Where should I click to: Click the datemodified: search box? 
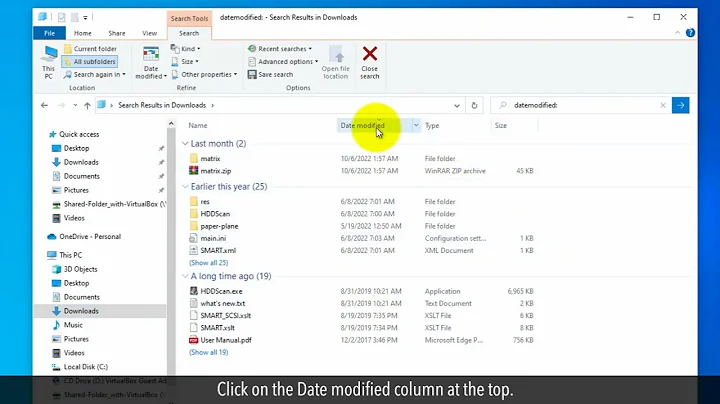(583, 105)
